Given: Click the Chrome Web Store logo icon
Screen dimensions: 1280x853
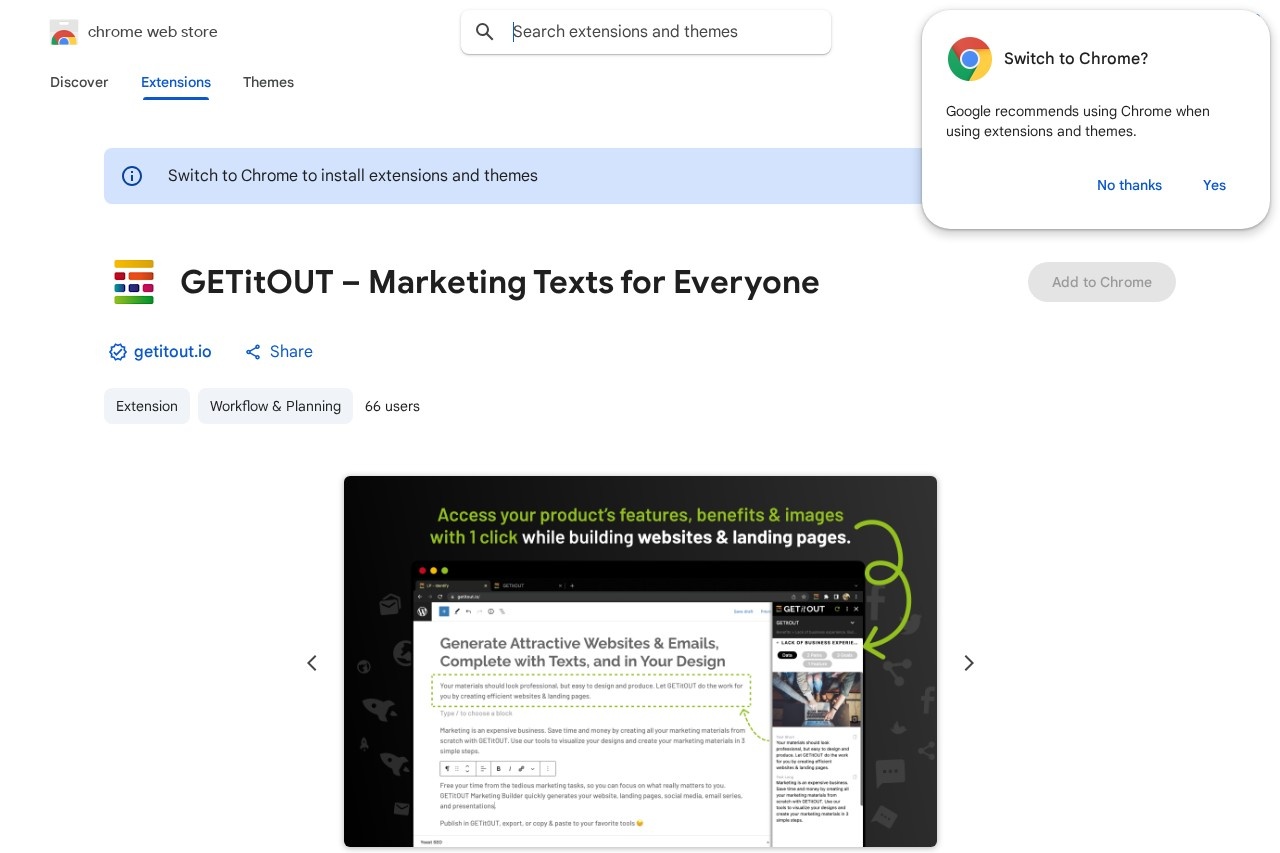Looking at the screenshot, I should click(x=64, y=32).
